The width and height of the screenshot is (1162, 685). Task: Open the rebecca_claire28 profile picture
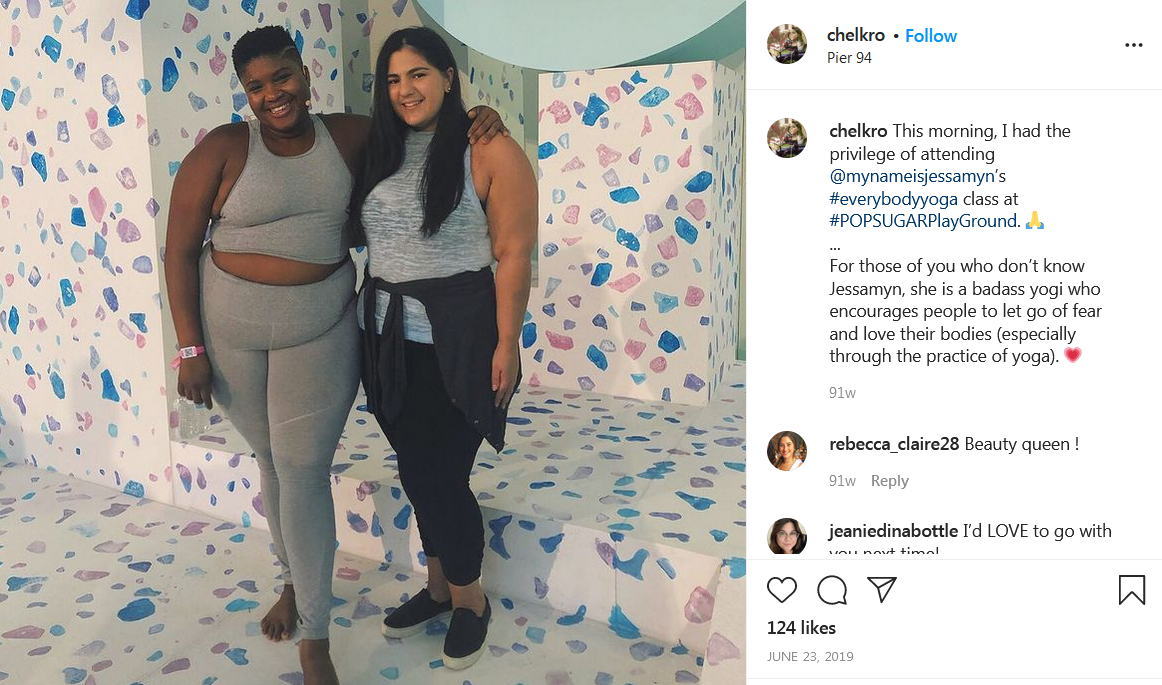786,451
